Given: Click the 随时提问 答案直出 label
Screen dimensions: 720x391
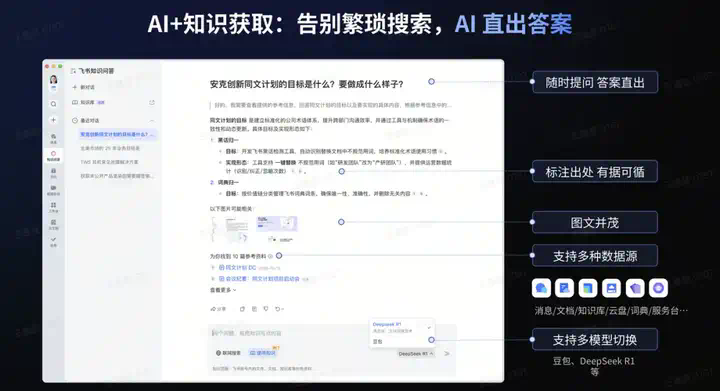Looking at the screenshot, I should 595,83.
